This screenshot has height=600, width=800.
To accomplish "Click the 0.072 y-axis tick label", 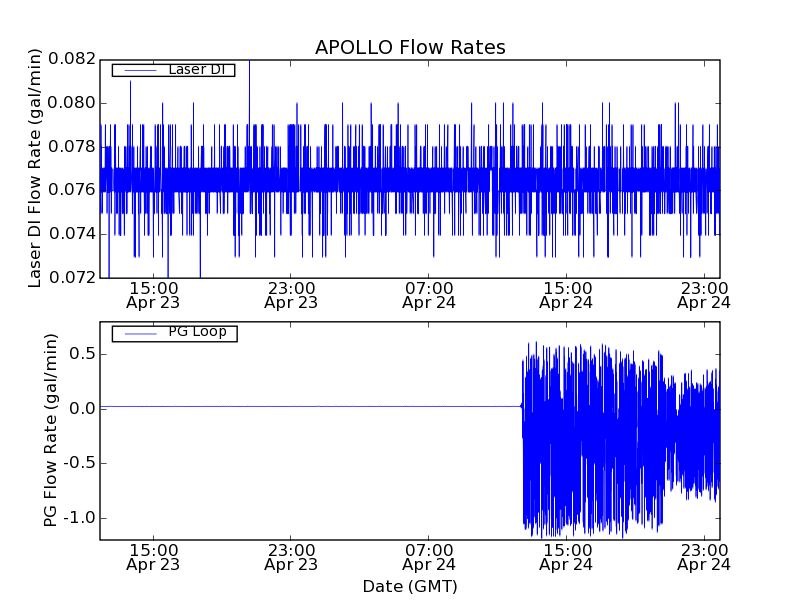I will click(72, 278).
